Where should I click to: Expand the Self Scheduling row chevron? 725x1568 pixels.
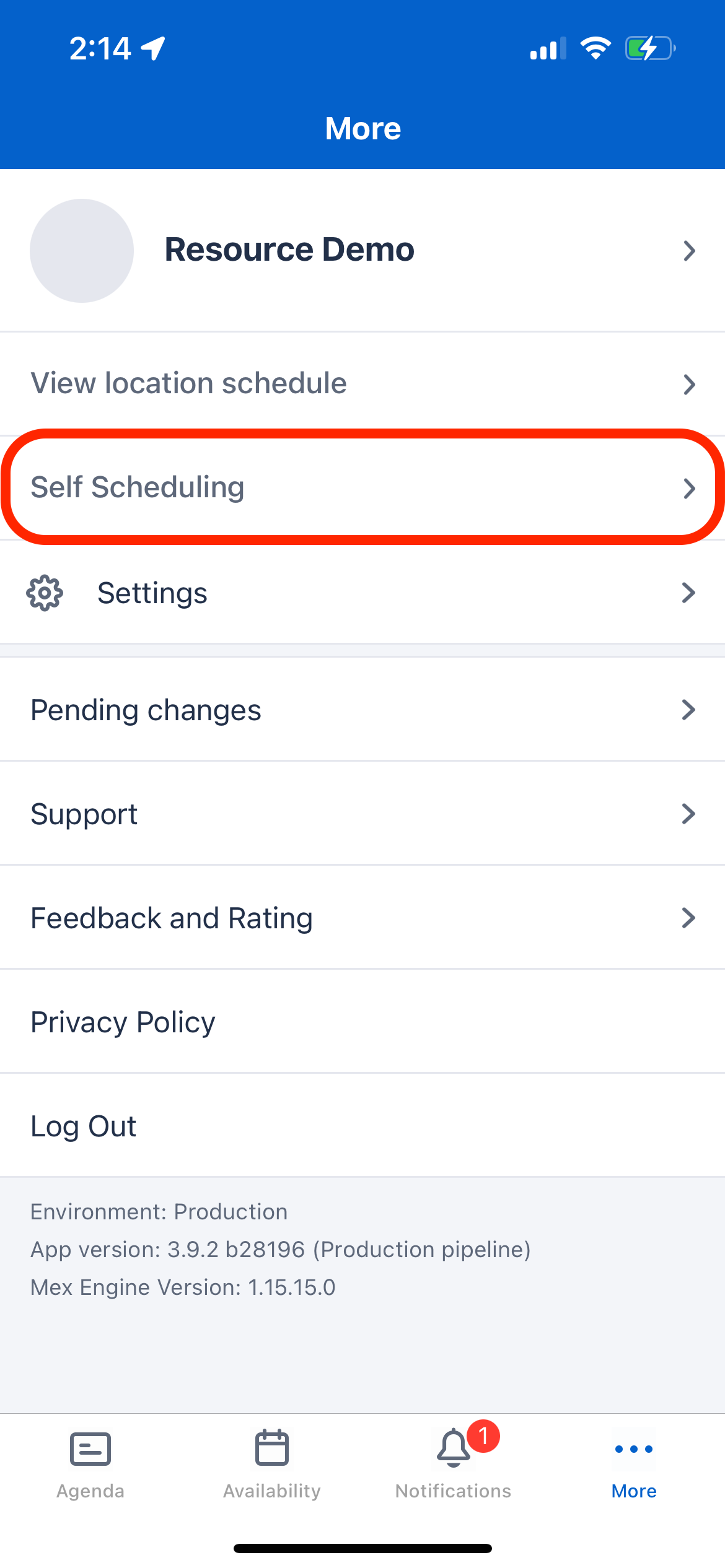[x=690, y=489]
